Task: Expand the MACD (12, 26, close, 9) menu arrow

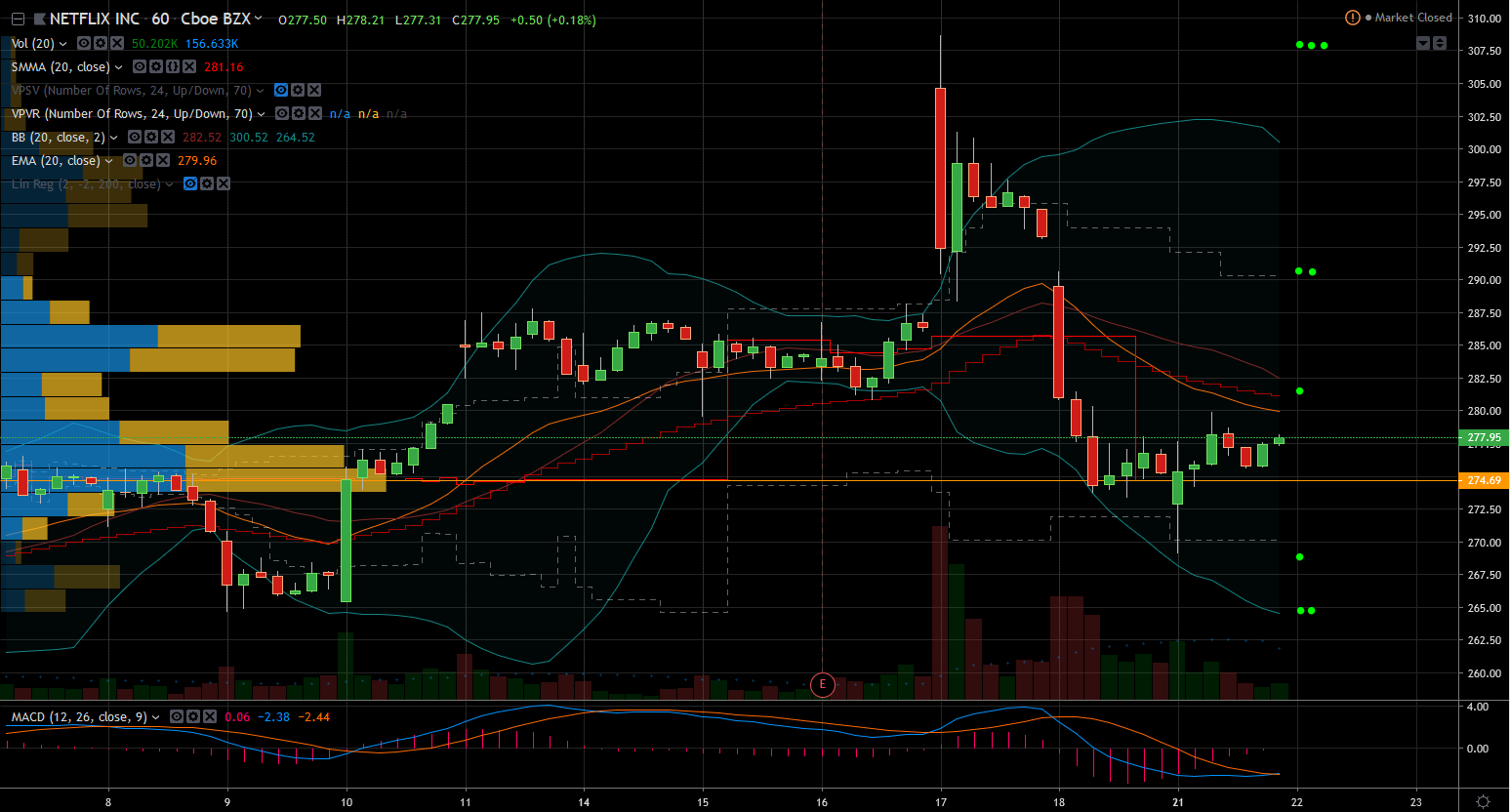Action: point(156,717)
